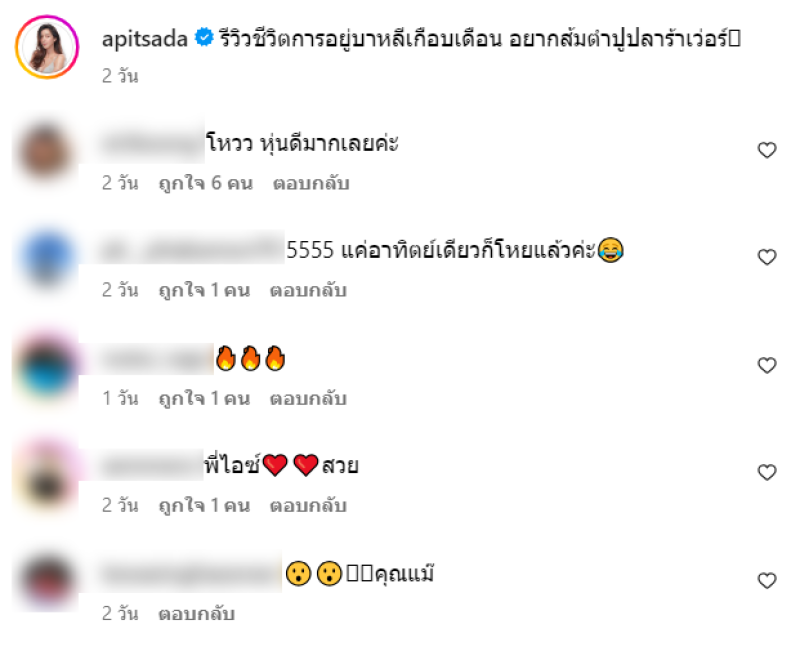Open avatar of the 'คุณแม่' commenter
The image size is (800, 651).
coord(46,582)
